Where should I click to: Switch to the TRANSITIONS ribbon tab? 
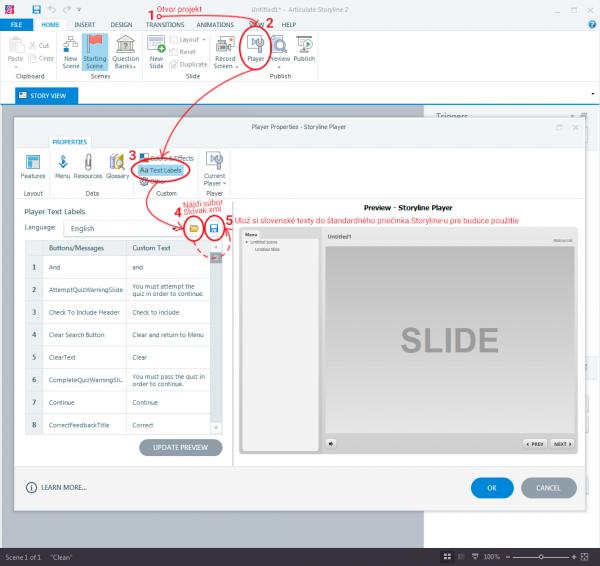[165, 24]
